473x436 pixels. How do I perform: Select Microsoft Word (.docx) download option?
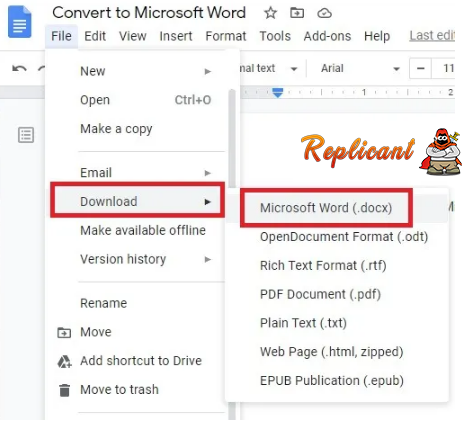[x=326, y=208]
